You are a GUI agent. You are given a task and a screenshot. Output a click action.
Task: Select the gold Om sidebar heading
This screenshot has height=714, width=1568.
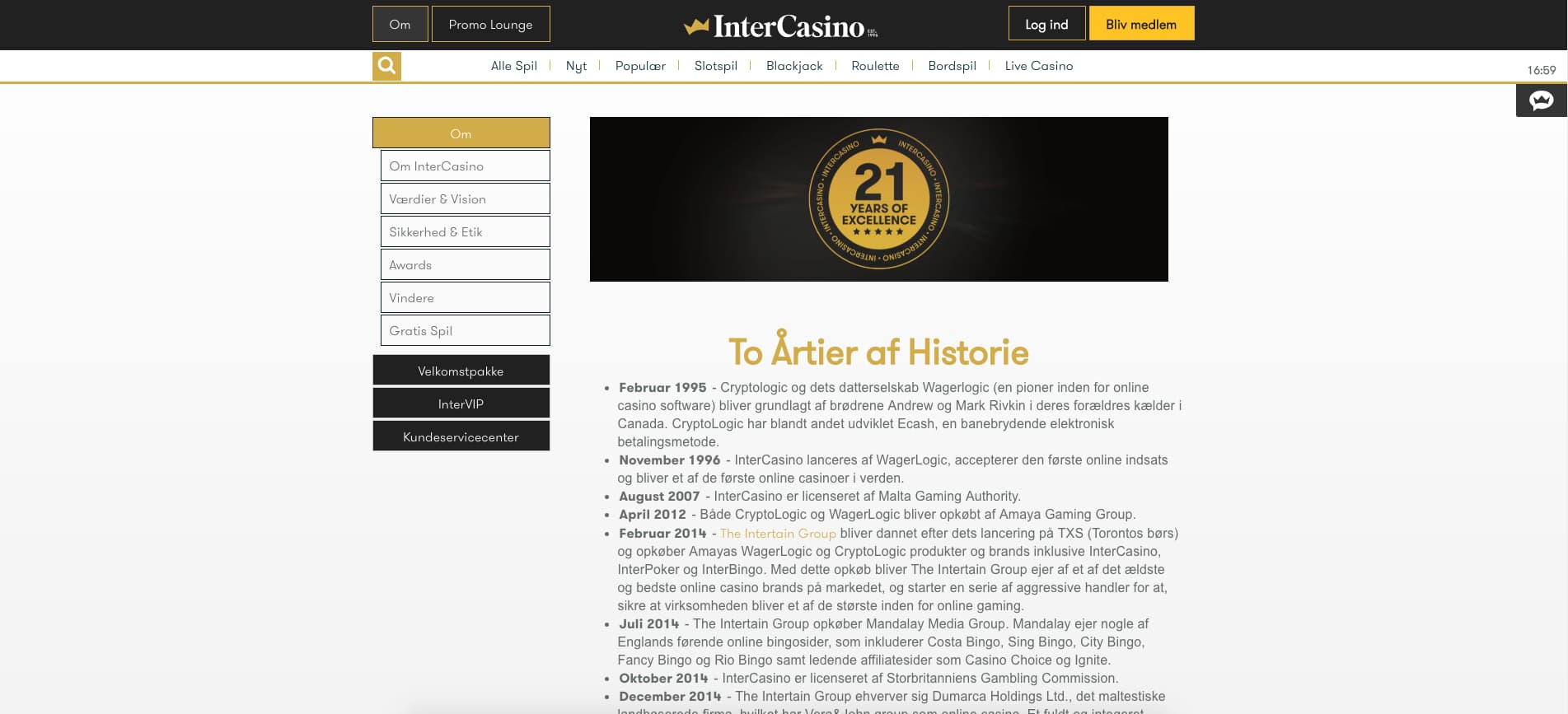[461, 133]
